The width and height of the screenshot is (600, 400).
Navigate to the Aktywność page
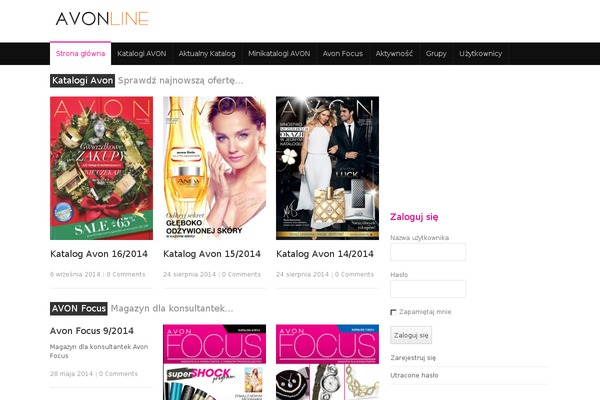(394, 54)
